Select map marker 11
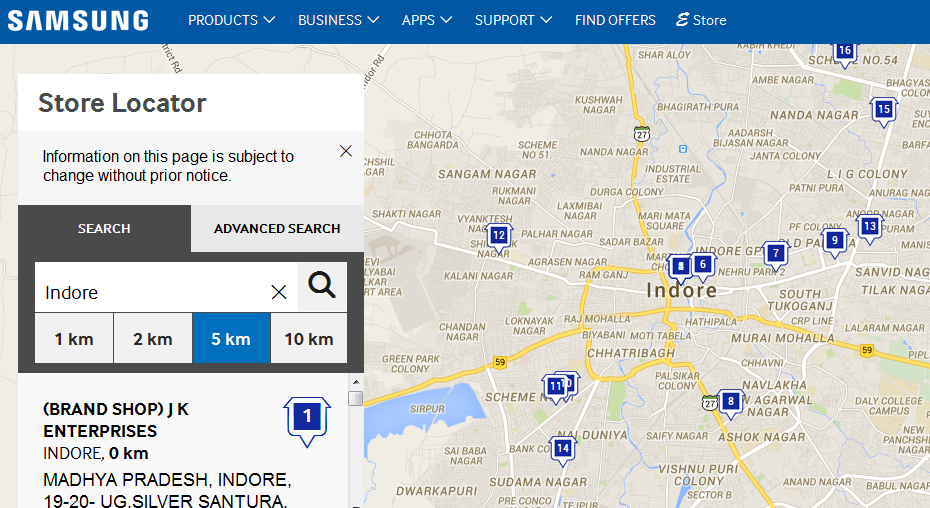This screenshot has width=930, height=508. tap(555, 388)
